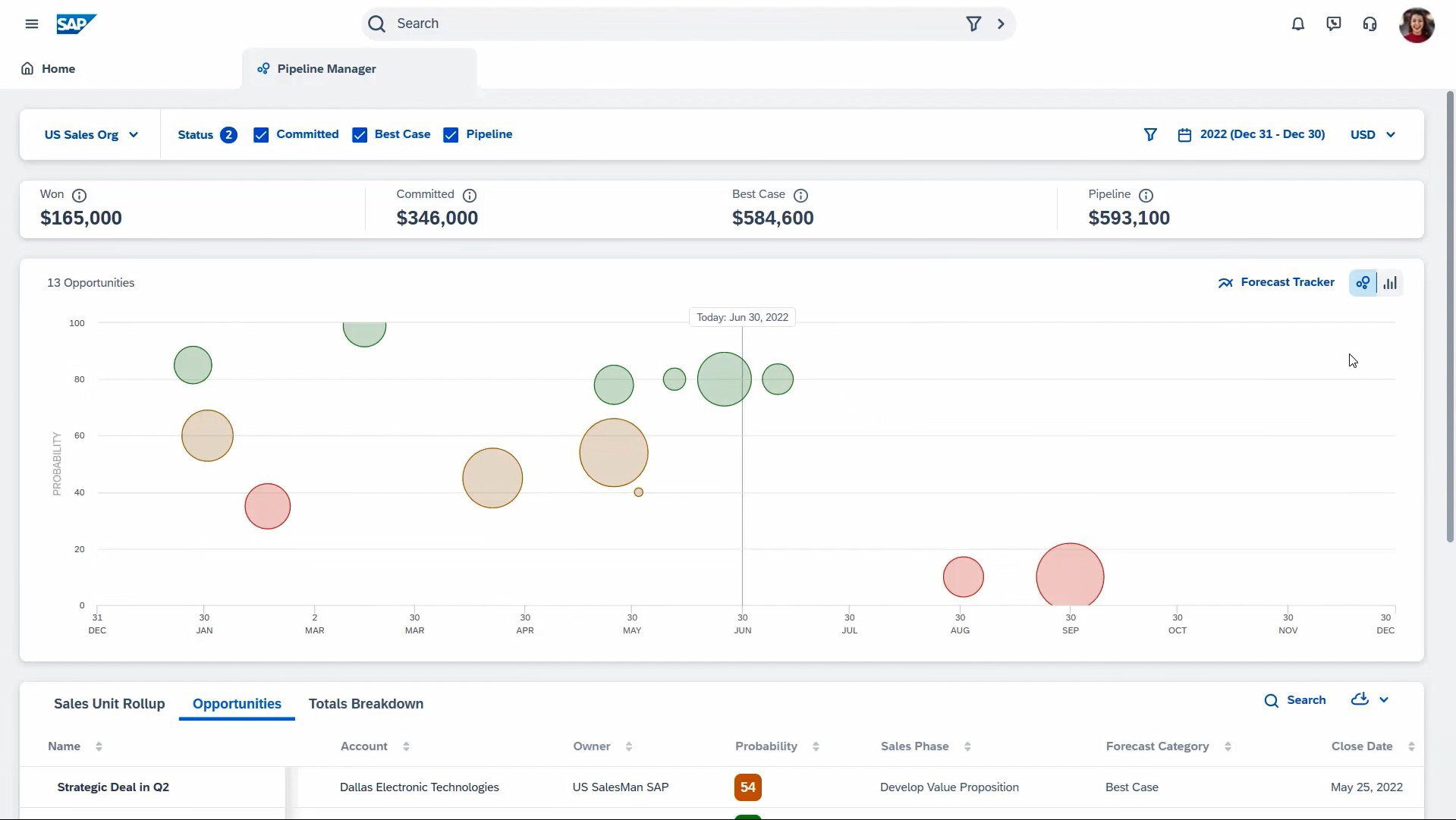1456x820 pixels.
Task: Open the Totals Breakdown tab
Action: [x=366, y=704]
